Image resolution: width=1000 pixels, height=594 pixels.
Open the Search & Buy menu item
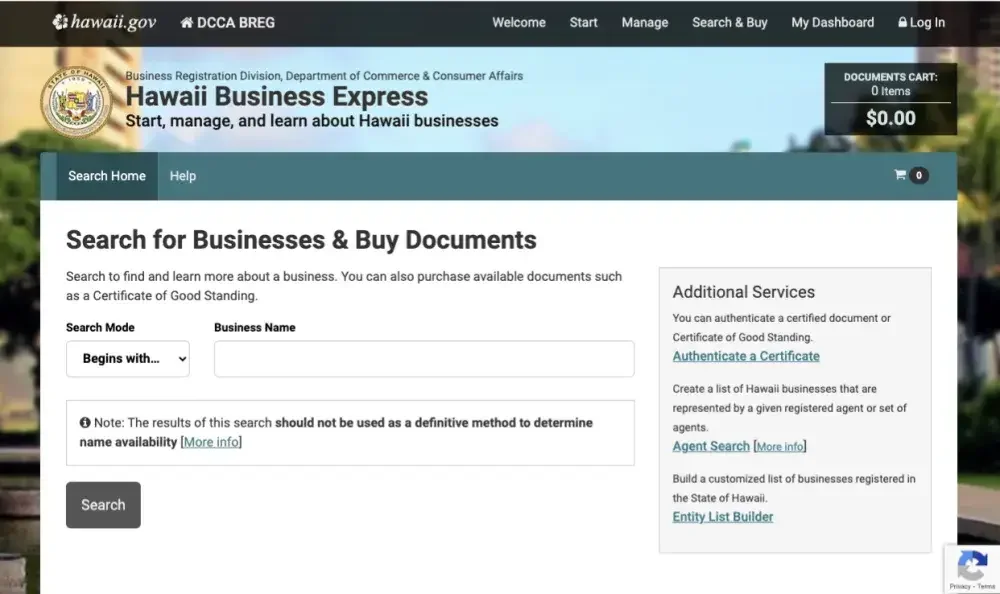pyautogui.click(x=730, y=22)
